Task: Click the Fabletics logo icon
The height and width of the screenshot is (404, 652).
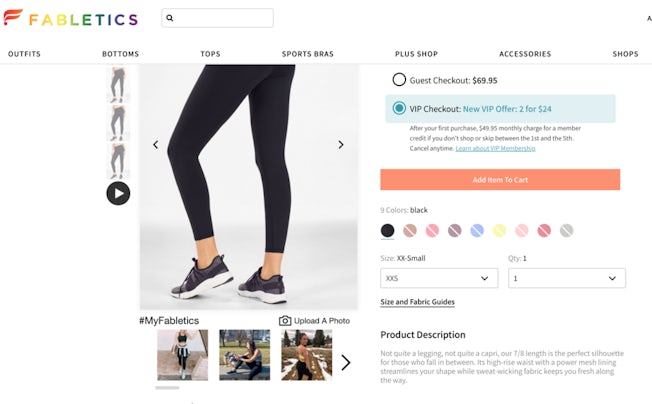Action: pos(14,19)
